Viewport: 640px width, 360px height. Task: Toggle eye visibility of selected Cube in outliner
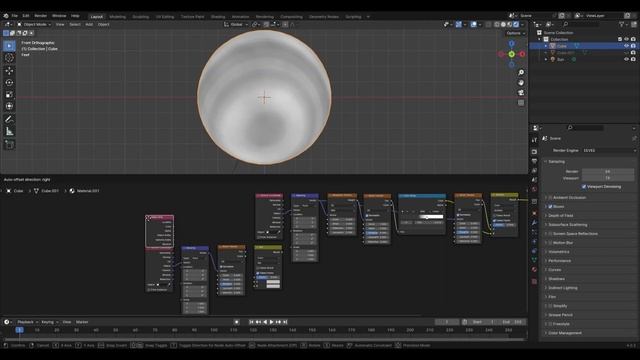pyautogui.click(x=627, y=46)
